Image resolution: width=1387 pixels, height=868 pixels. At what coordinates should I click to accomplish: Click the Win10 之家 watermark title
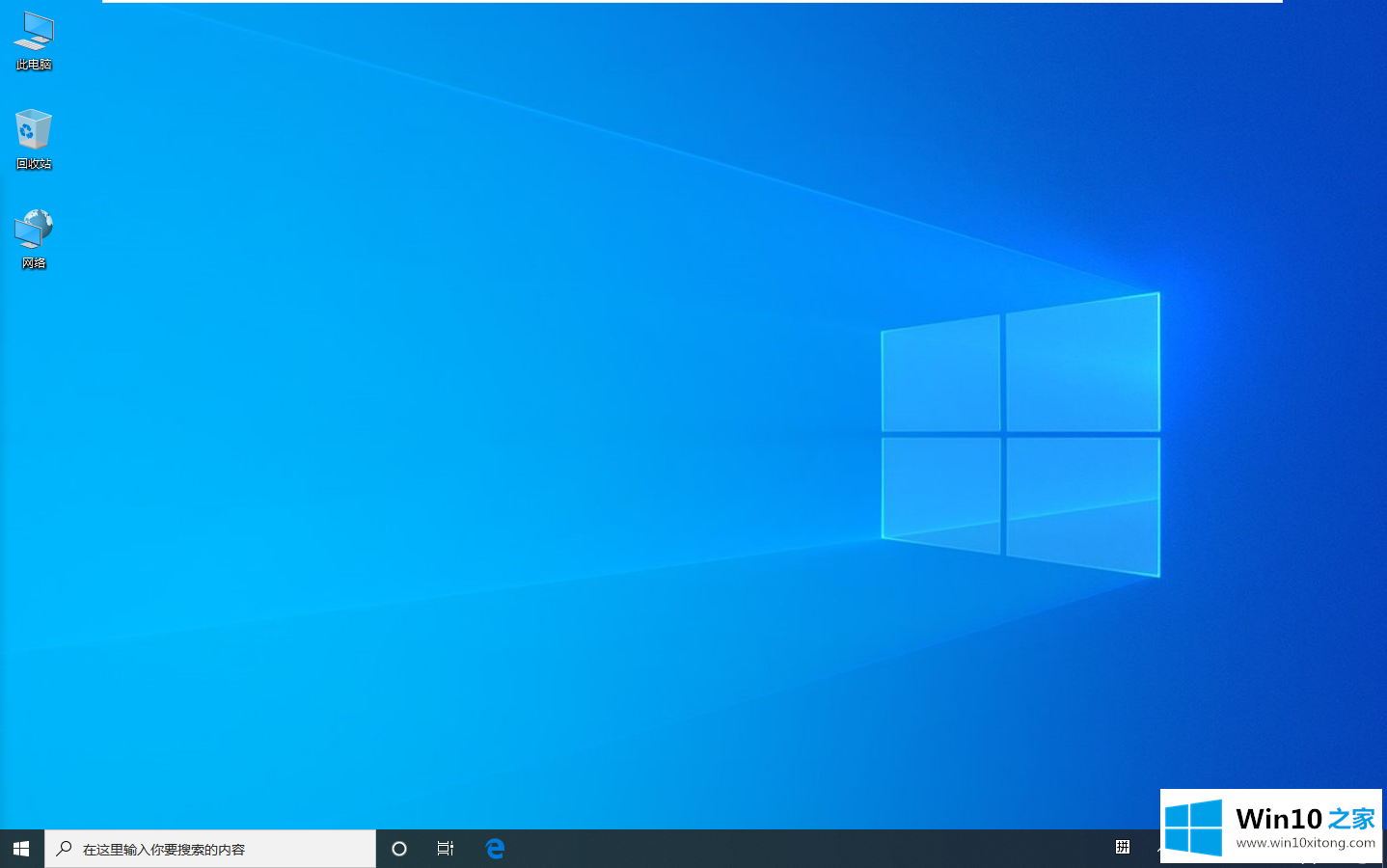click(x=1305, y=819)
